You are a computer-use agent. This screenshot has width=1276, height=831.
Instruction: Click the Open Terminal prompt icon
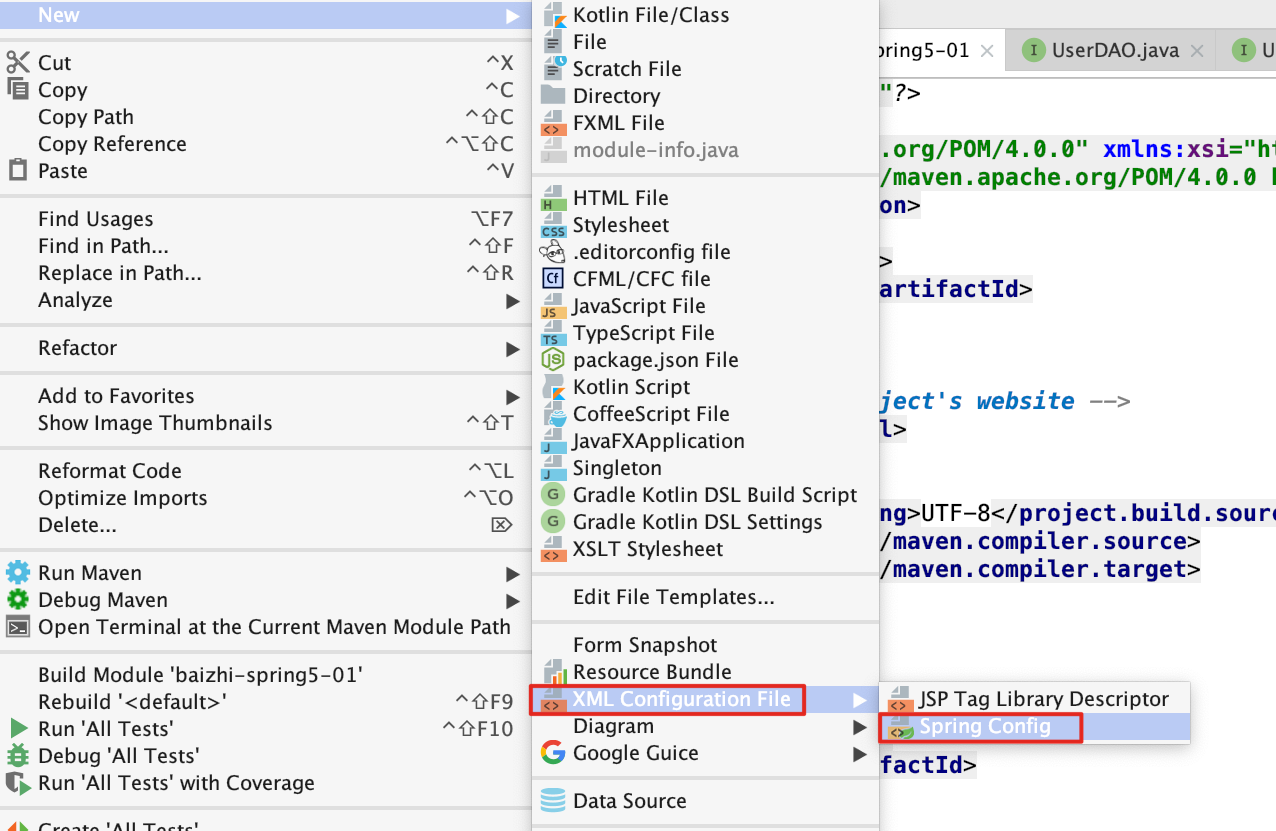pyautogui.click(x=18, y=627)
